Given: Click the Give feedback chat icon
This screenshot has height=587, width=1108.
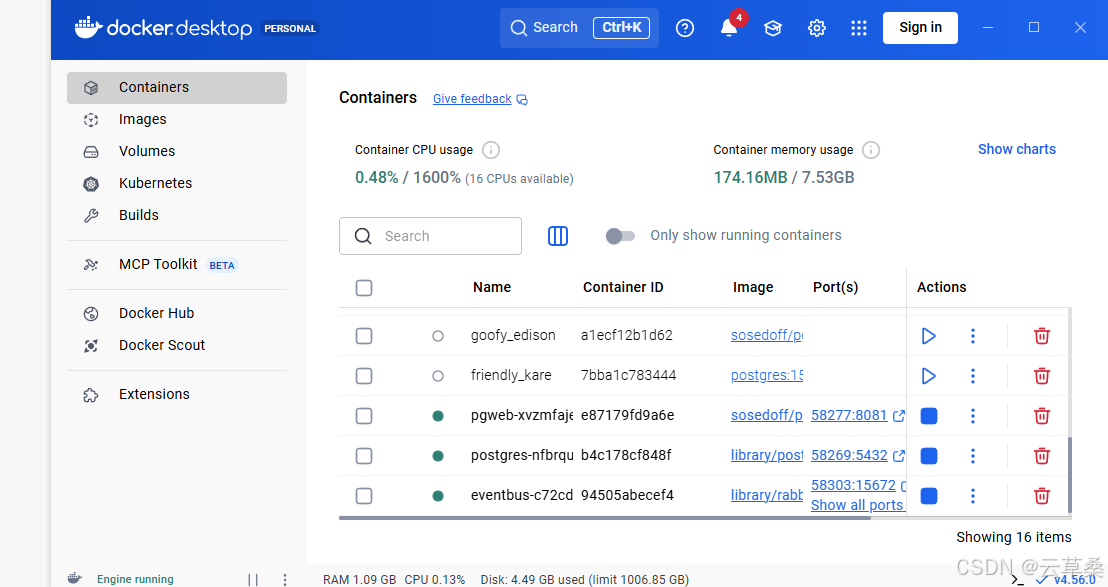Looking at the screenshot, I should [x=522, y=100].
